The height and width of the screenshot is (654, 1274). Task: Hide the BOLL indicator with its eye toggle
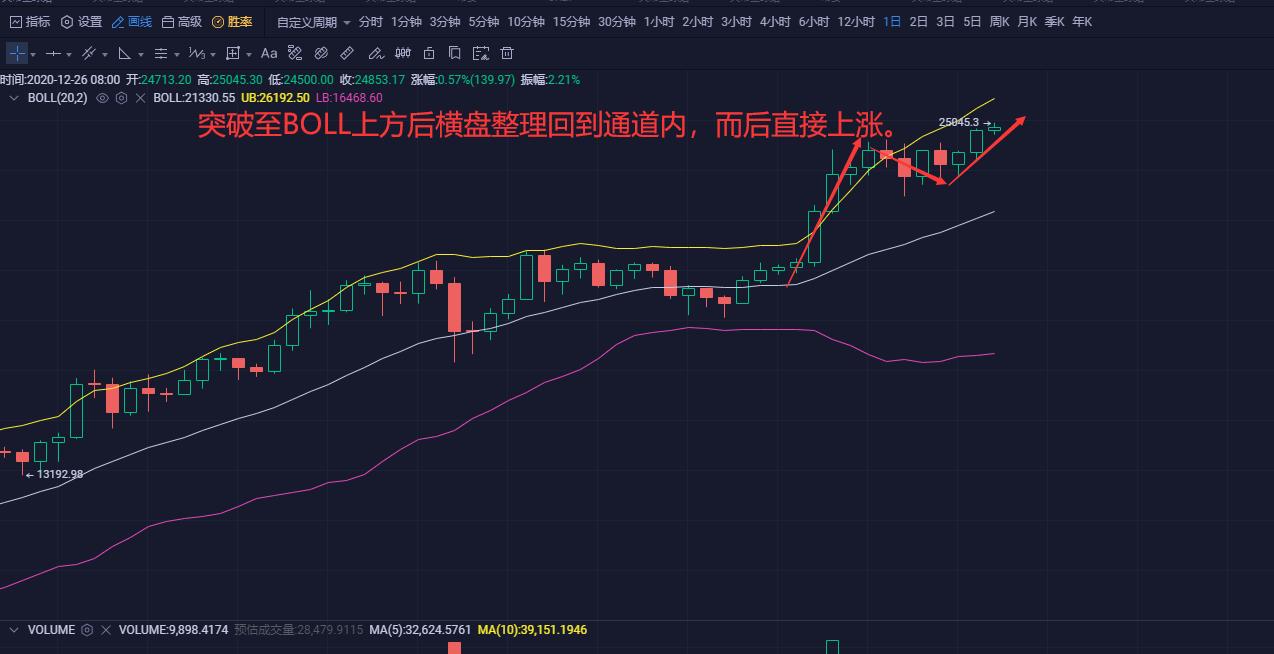(x=103, y=98)
